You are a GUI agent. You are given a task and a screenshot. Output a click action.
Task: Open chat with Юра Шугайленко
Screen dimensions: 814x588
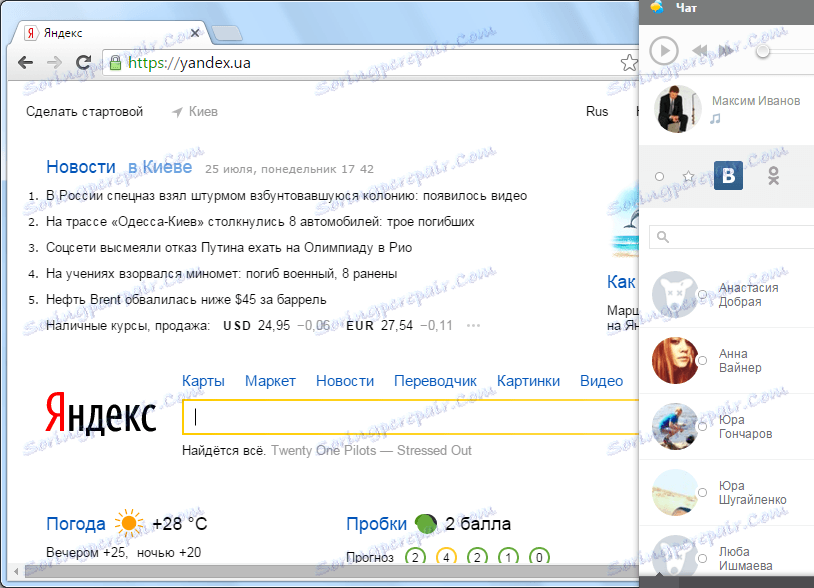coord(726,493)
